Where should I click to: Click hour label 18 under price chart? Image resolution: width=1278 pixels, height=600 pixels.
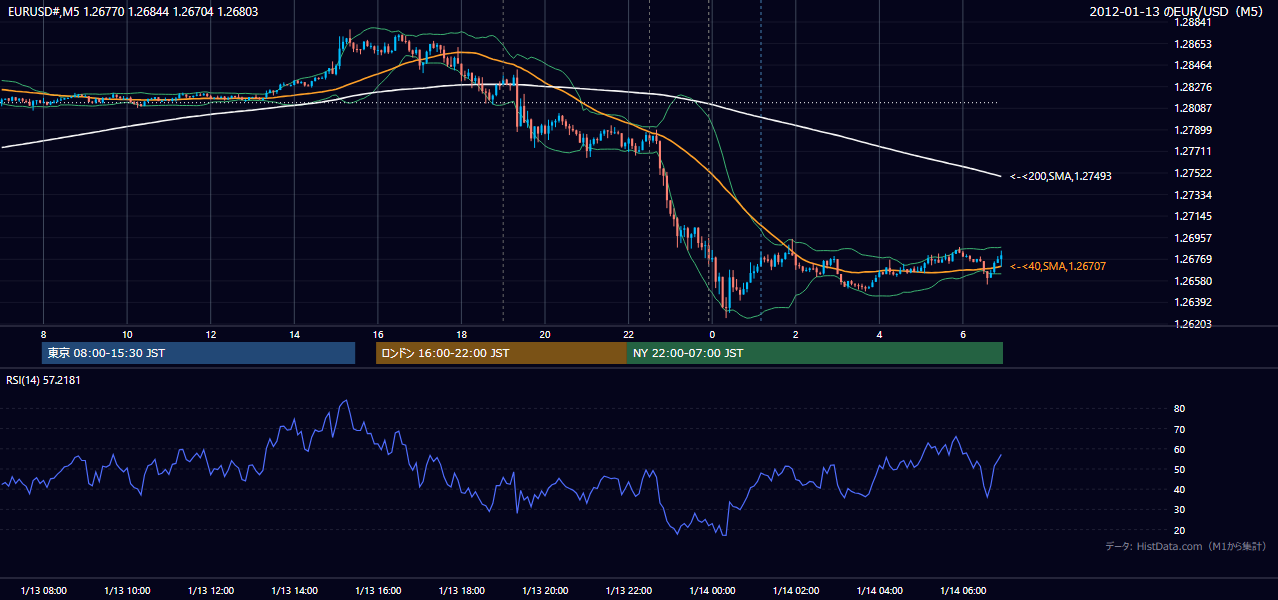coord(461,334)
